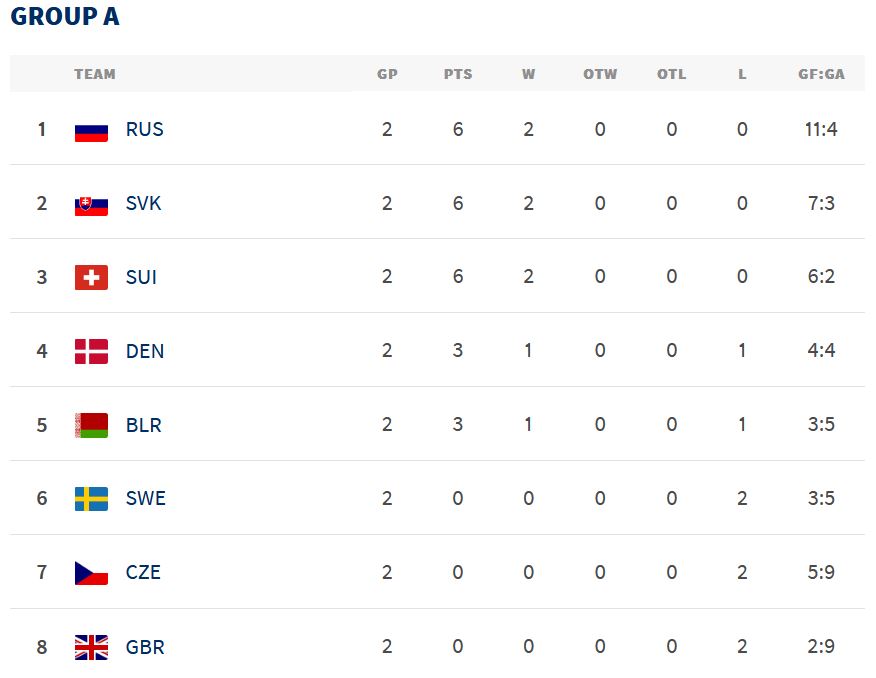
Task: Click the Slovakia flag icon
Action: click(x=91, y=204)
